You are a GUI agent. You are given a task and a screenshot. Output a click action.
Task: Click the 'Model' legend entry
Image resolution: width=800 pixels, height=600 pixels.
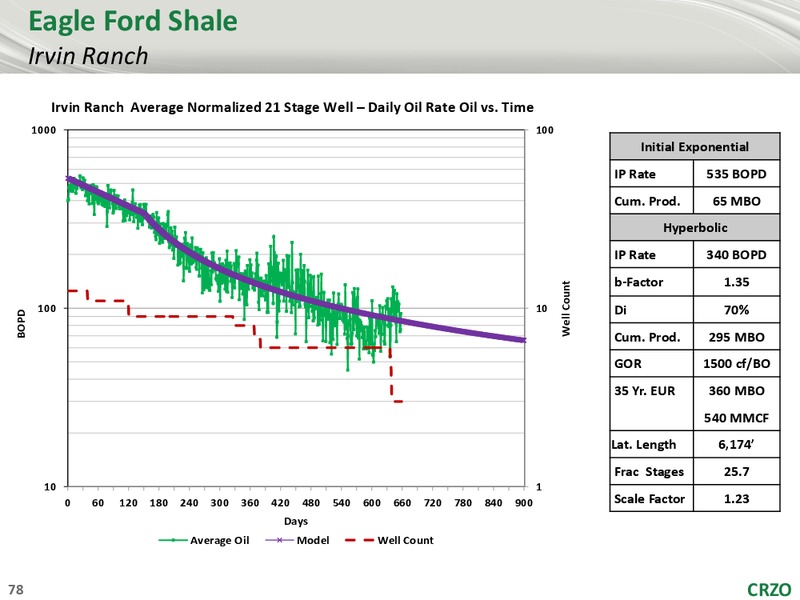click(x=297, y=540)
